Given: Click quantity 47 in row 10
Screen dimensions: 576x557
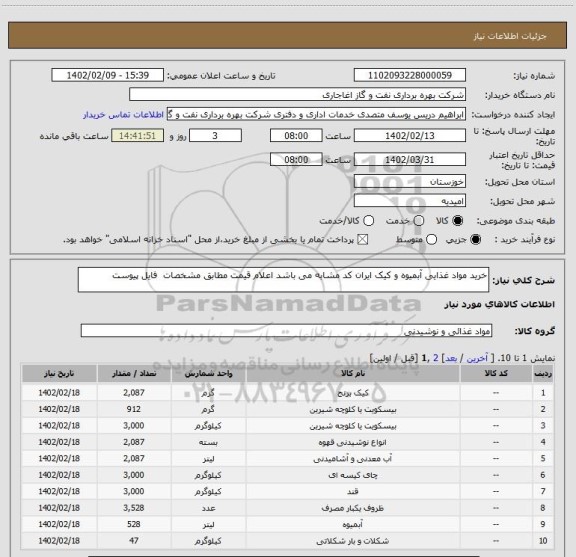Looking at the screenshot, I should coord(134,540).
